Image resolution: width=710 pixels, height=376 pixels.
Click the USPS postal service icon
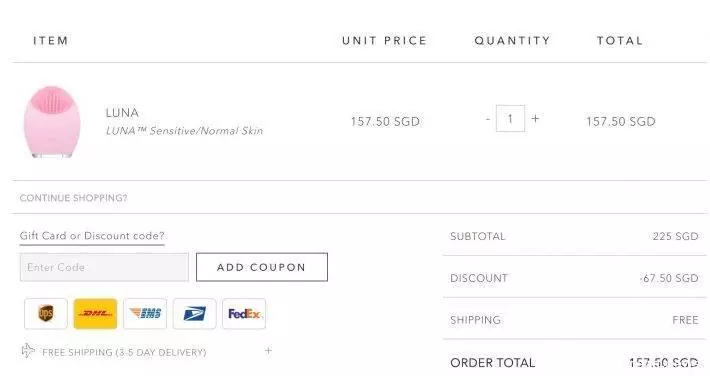(x=194, y=313)
